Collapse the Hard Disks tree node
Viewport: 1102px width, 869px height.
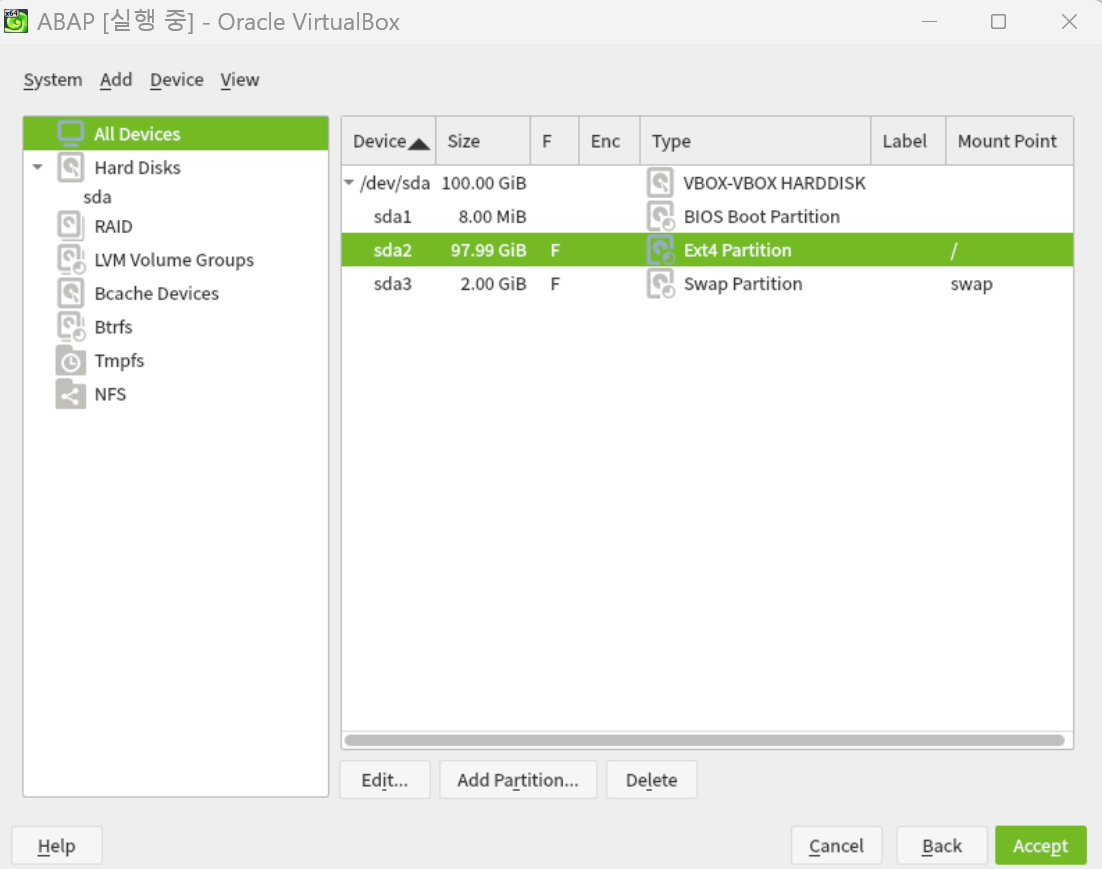(x=38, y=167)
